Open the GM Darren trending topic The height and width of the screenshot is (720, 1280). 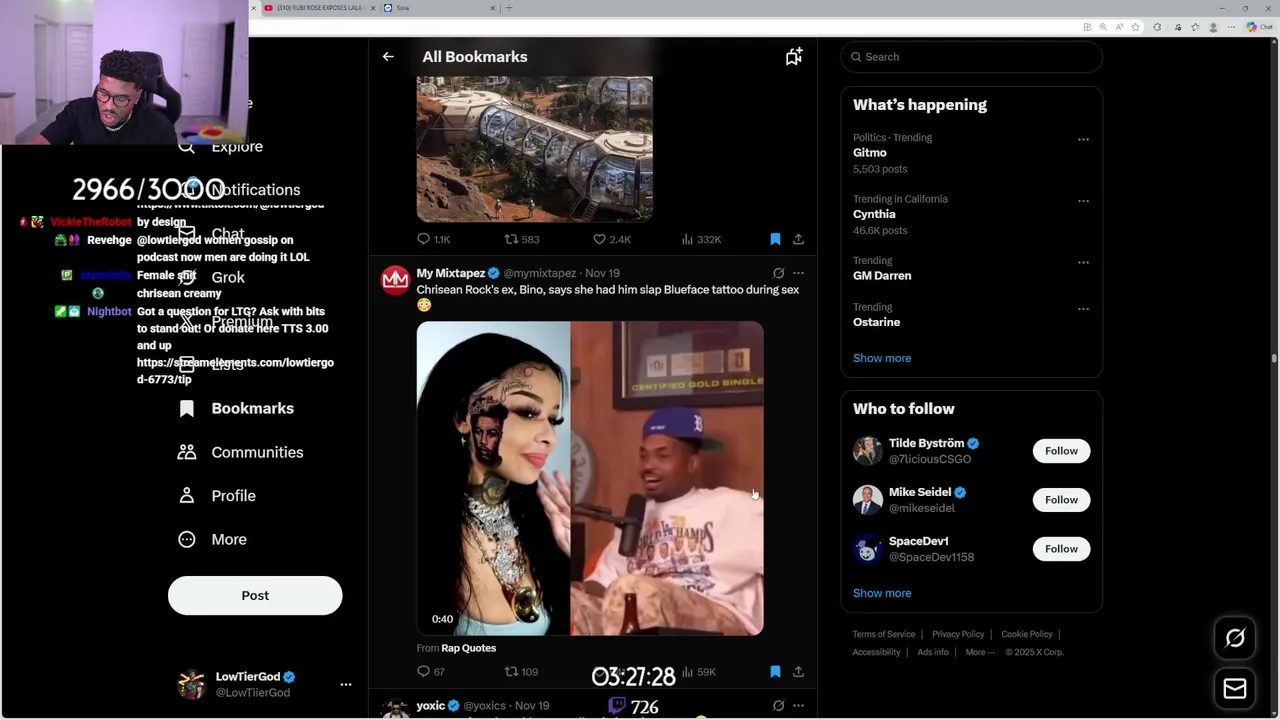(882, 275)
